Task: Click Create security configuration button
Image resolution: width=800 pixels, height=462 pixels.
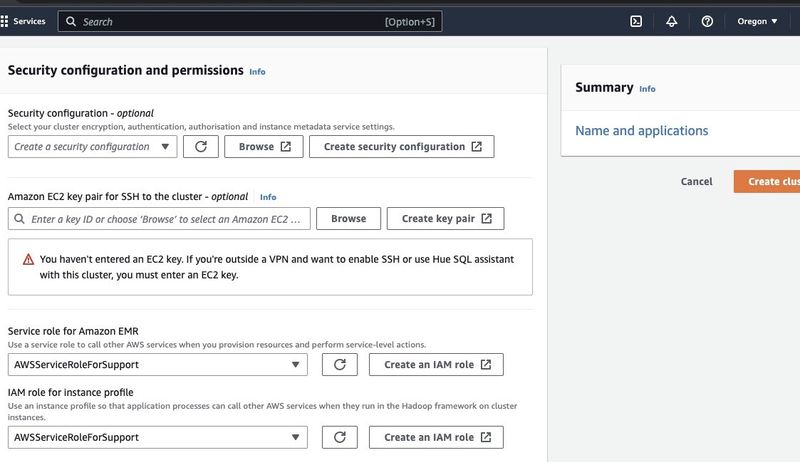Action: (x=401, y=147)
